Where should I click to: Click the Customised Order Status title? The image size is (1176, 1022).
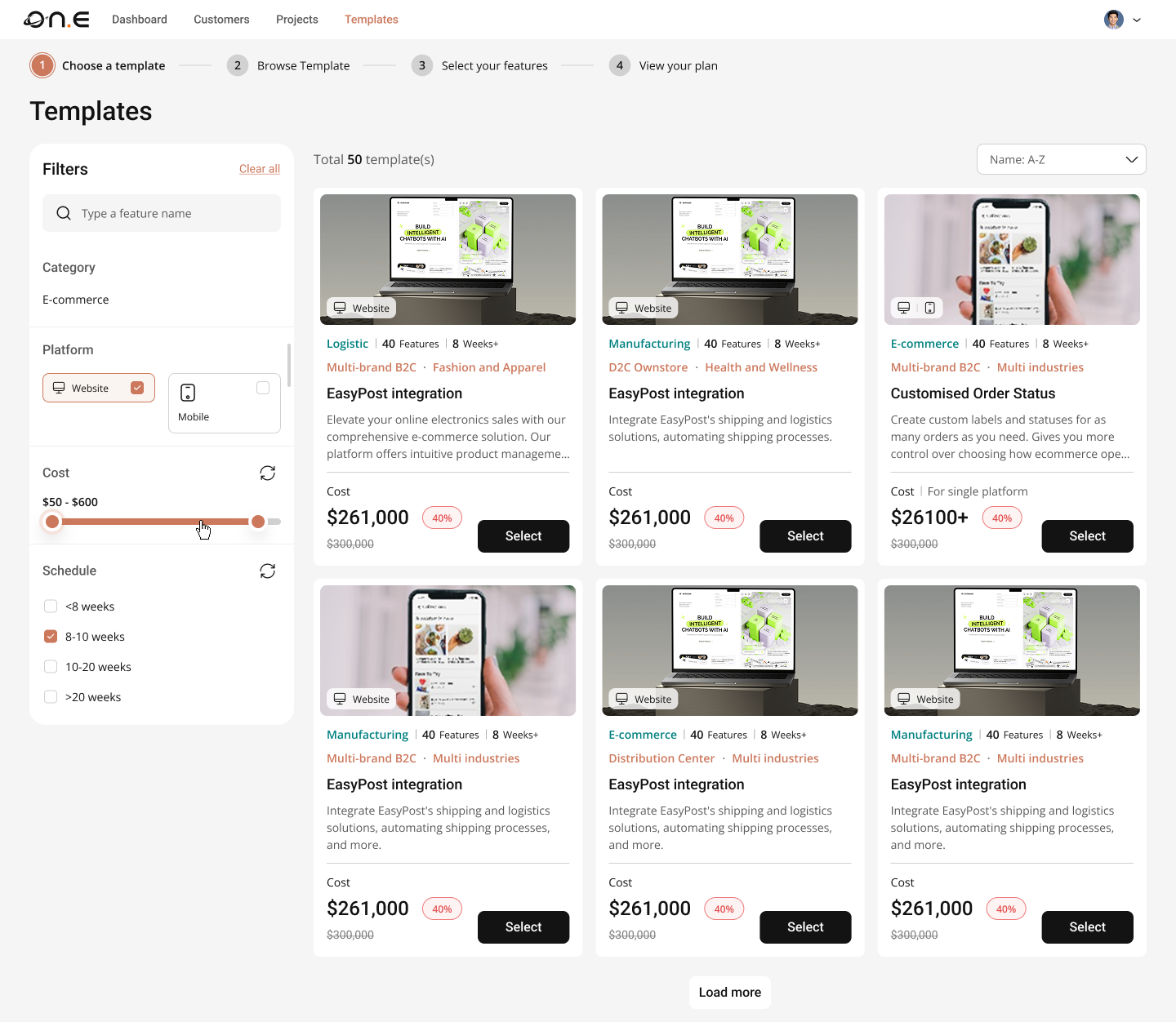click(973, 393)
